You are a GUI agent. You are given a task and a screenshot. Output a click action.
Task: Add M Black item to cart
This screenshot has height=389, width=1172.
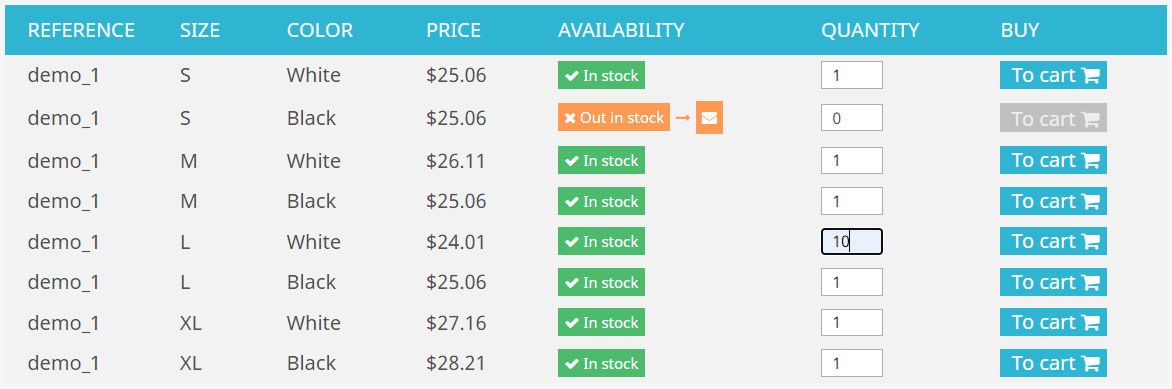click(x=1053, y=201)
